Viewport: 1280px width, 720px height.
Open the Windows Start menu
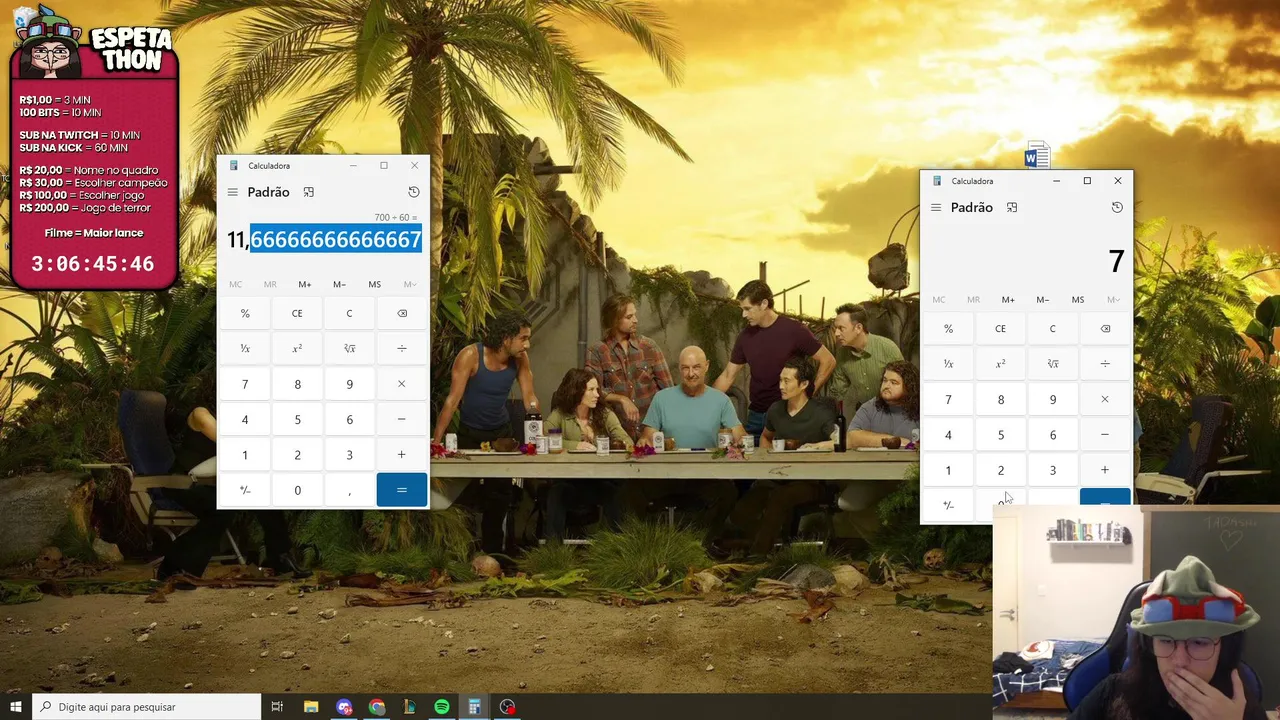pos(16,707)
